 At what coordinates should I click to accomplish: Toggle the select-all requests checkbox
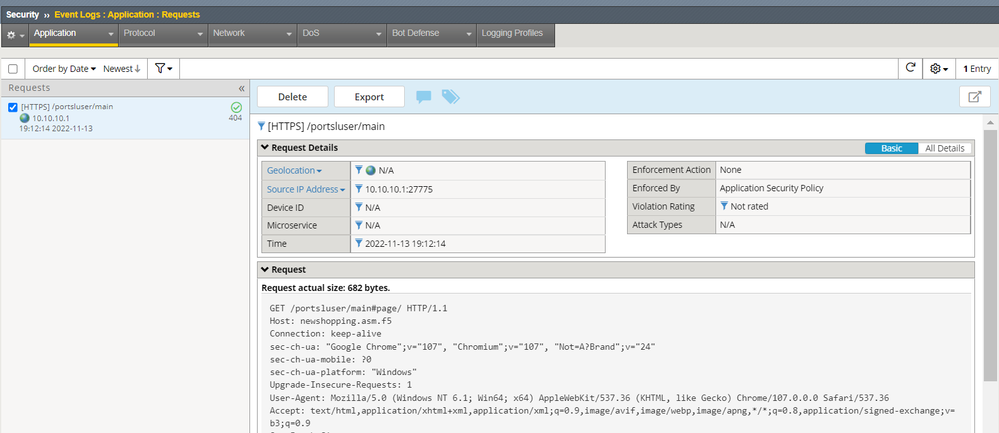13,69
